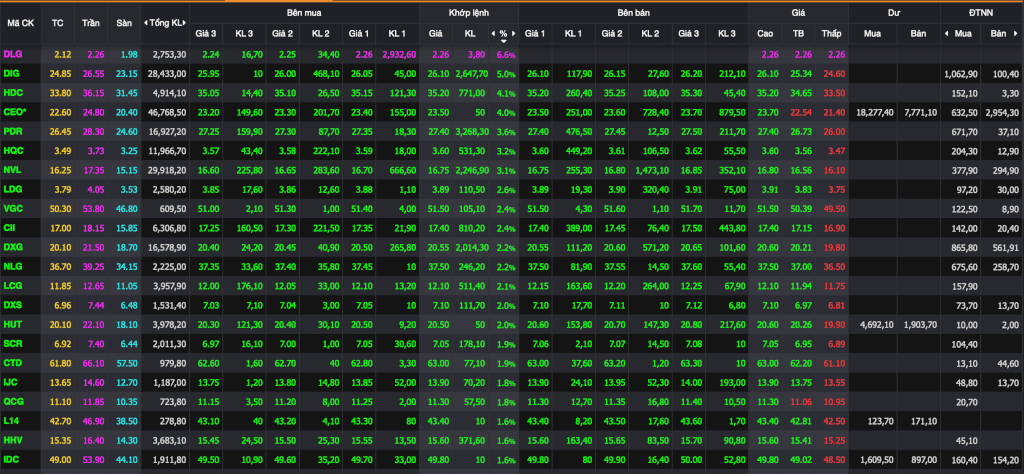Choose the L14 stock code

point(11,422)
